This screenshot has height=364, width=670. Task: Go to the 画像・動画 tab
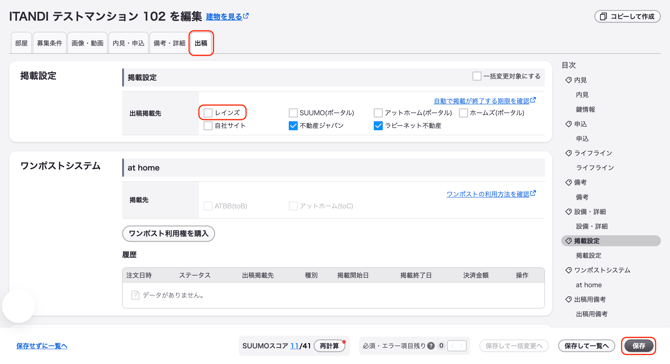(88, 43)
